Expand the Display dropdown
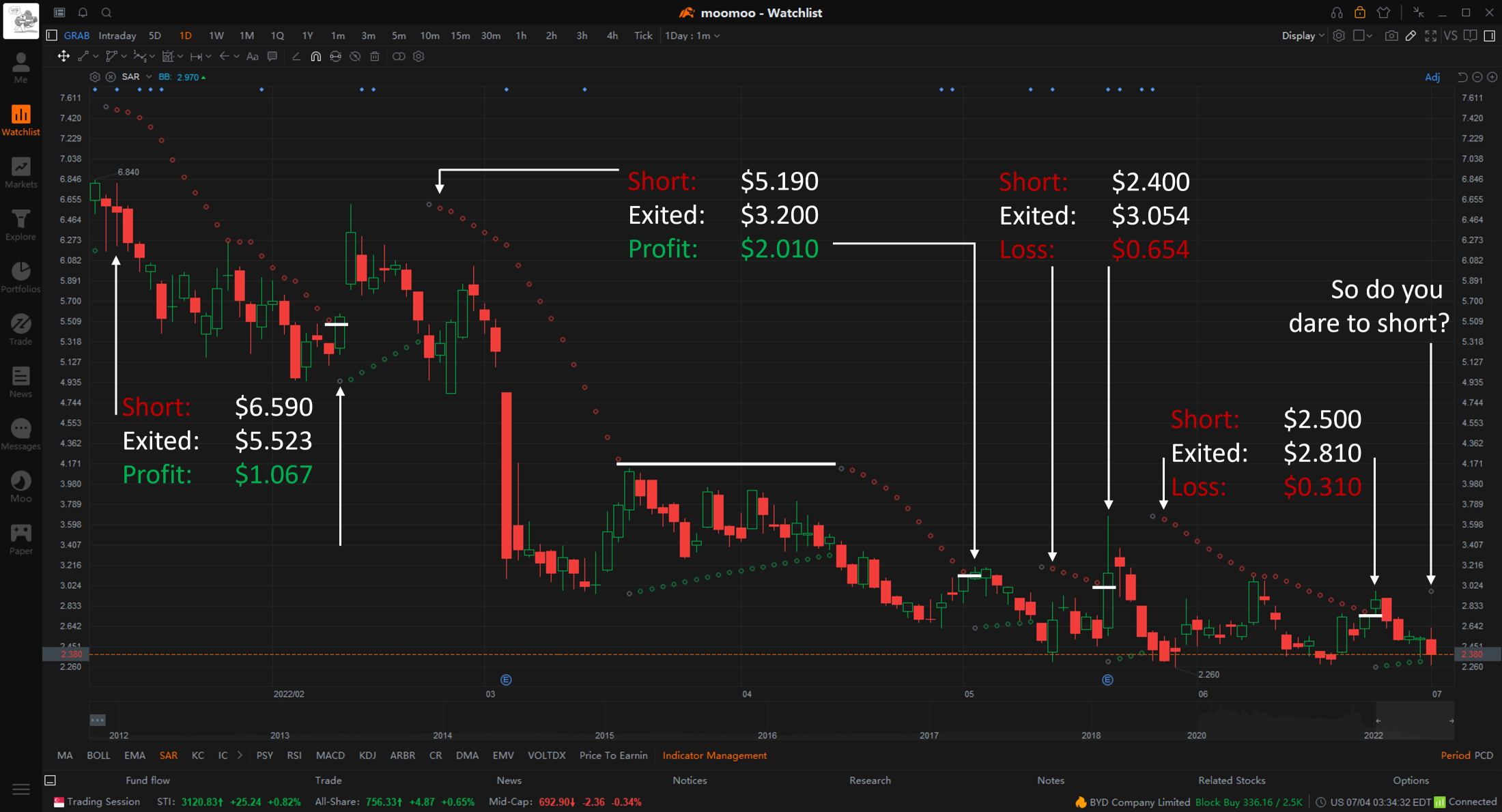 pos(1303,35)
